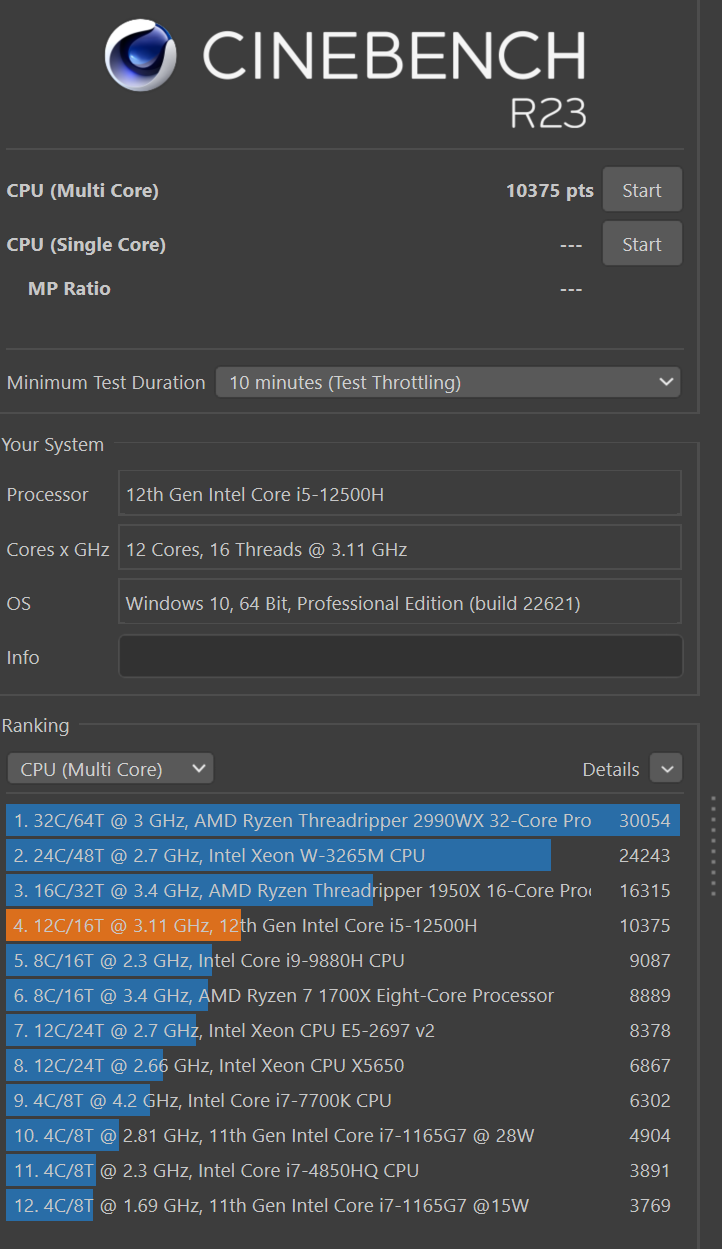Click the CPU (Single Core) label

[x=86, y=244]
